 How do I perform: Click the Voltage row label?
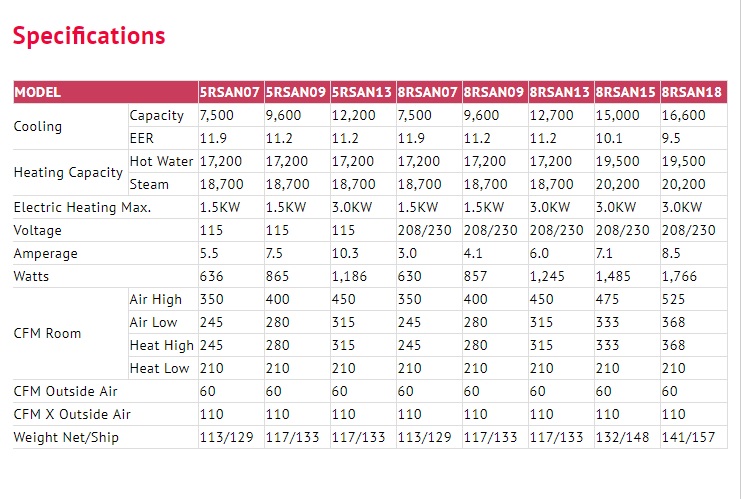tap(38, 231)
